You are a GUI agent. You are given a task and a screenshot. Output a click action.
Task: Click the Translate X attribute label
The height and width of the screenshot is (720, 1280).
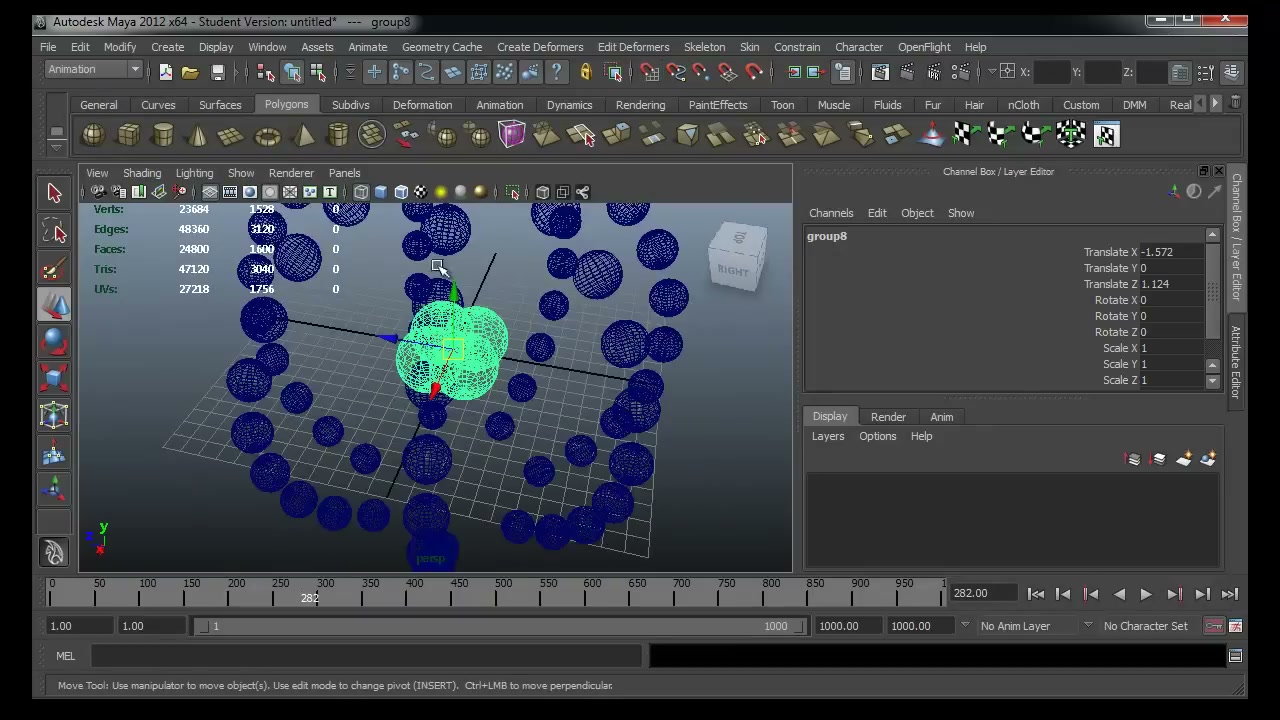pyautogui.click(x=1110, y=252)
